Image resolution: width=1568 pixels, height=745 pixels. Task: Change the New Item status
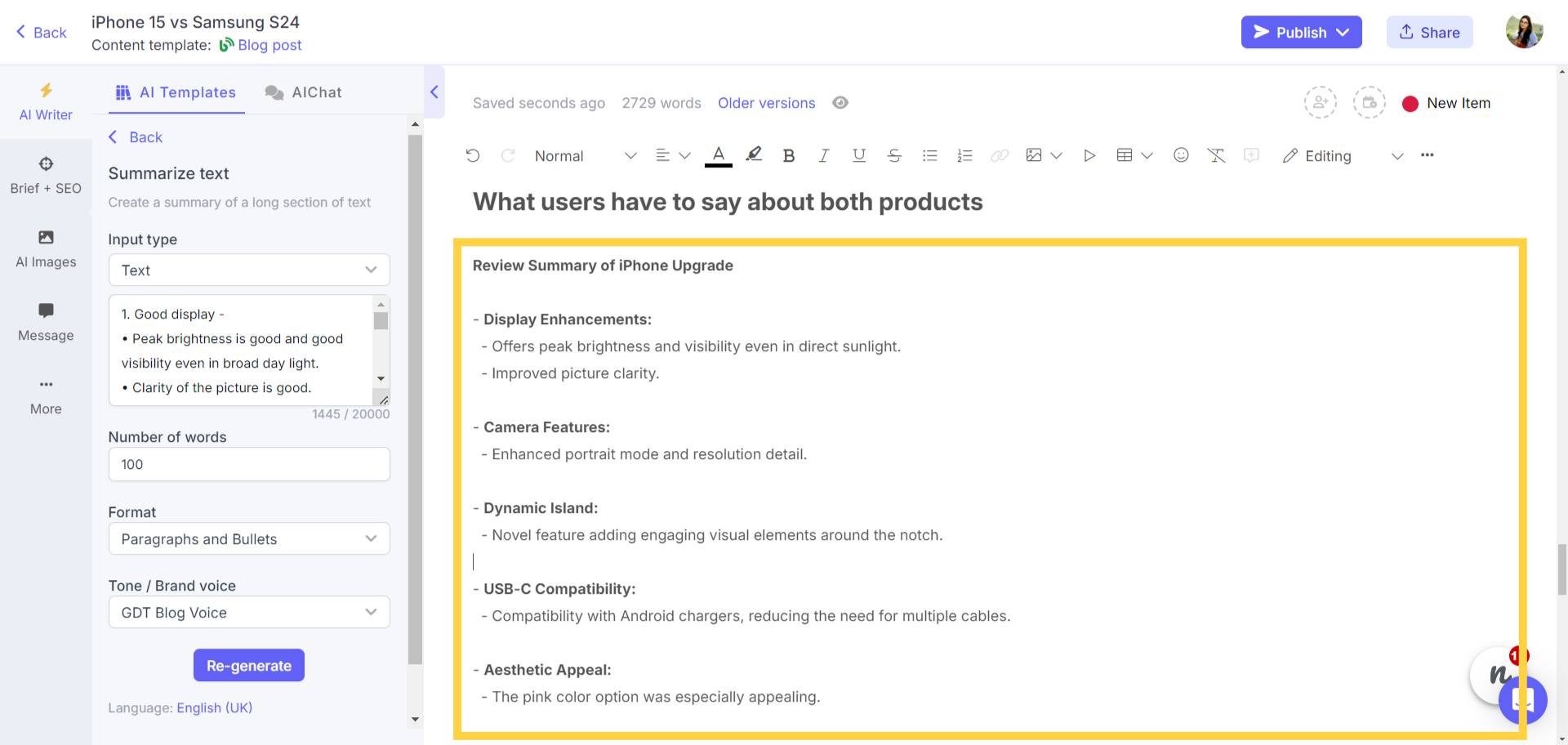[1446, 104]
